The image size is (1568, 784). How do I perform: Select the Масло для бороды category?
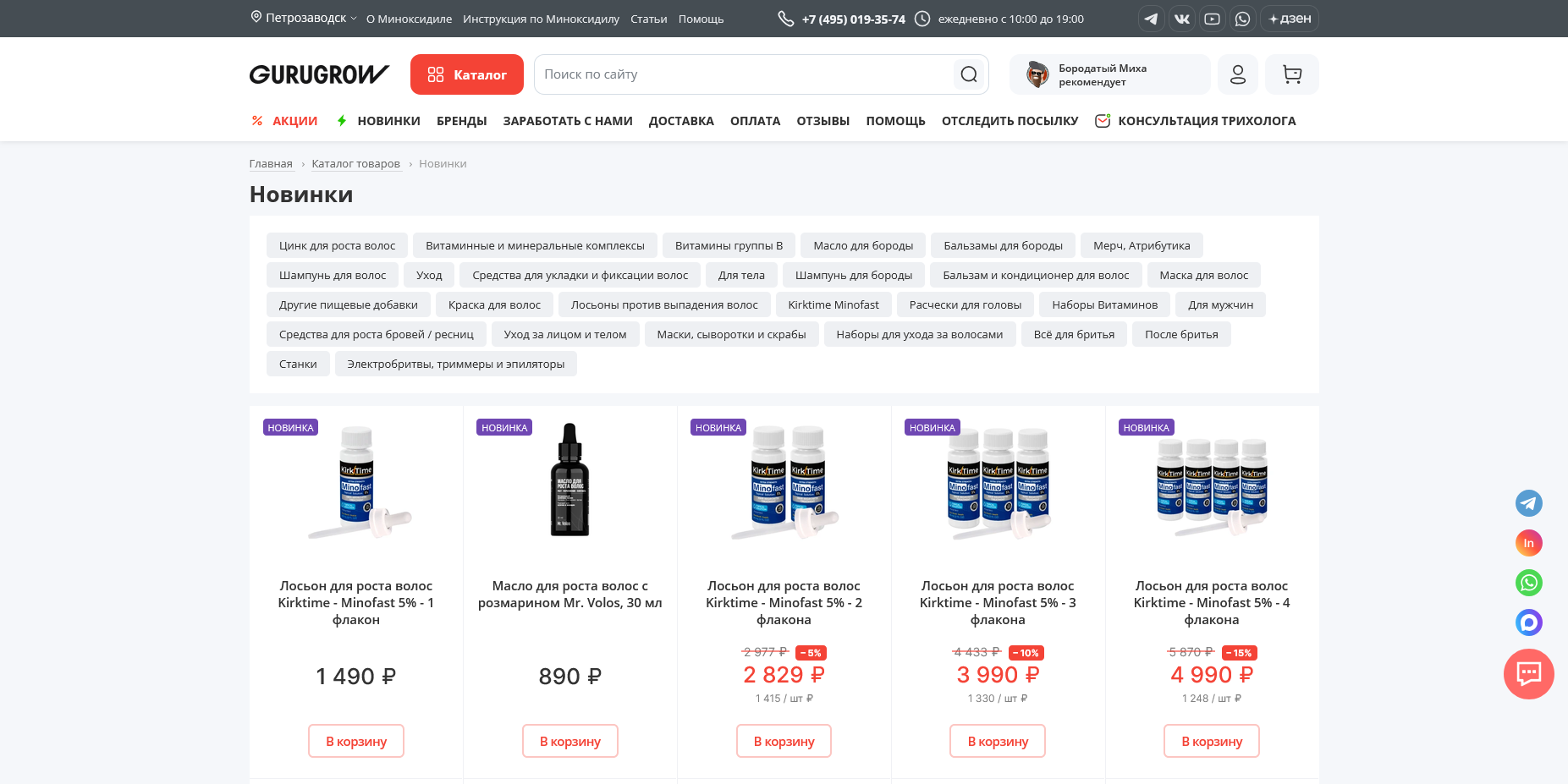(863, 245)
